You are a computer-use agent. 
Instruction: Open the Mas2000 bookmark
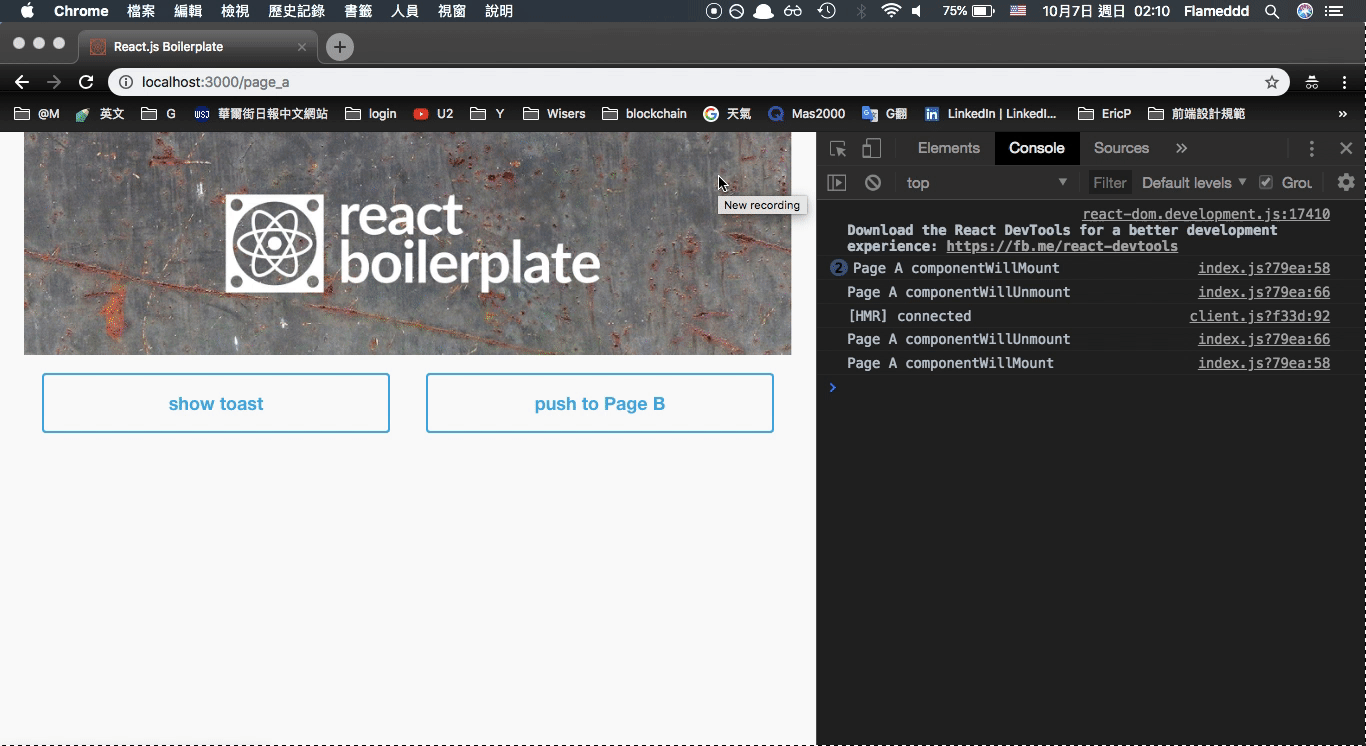tap(807, 114)
